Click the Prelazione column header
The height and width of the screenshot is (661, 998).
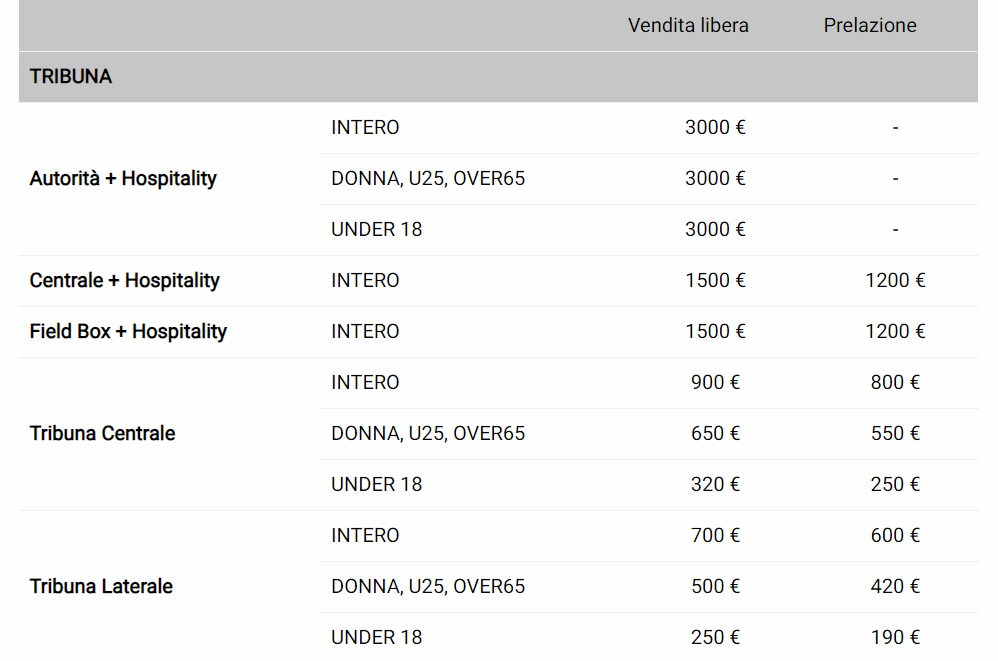[870, 25]
